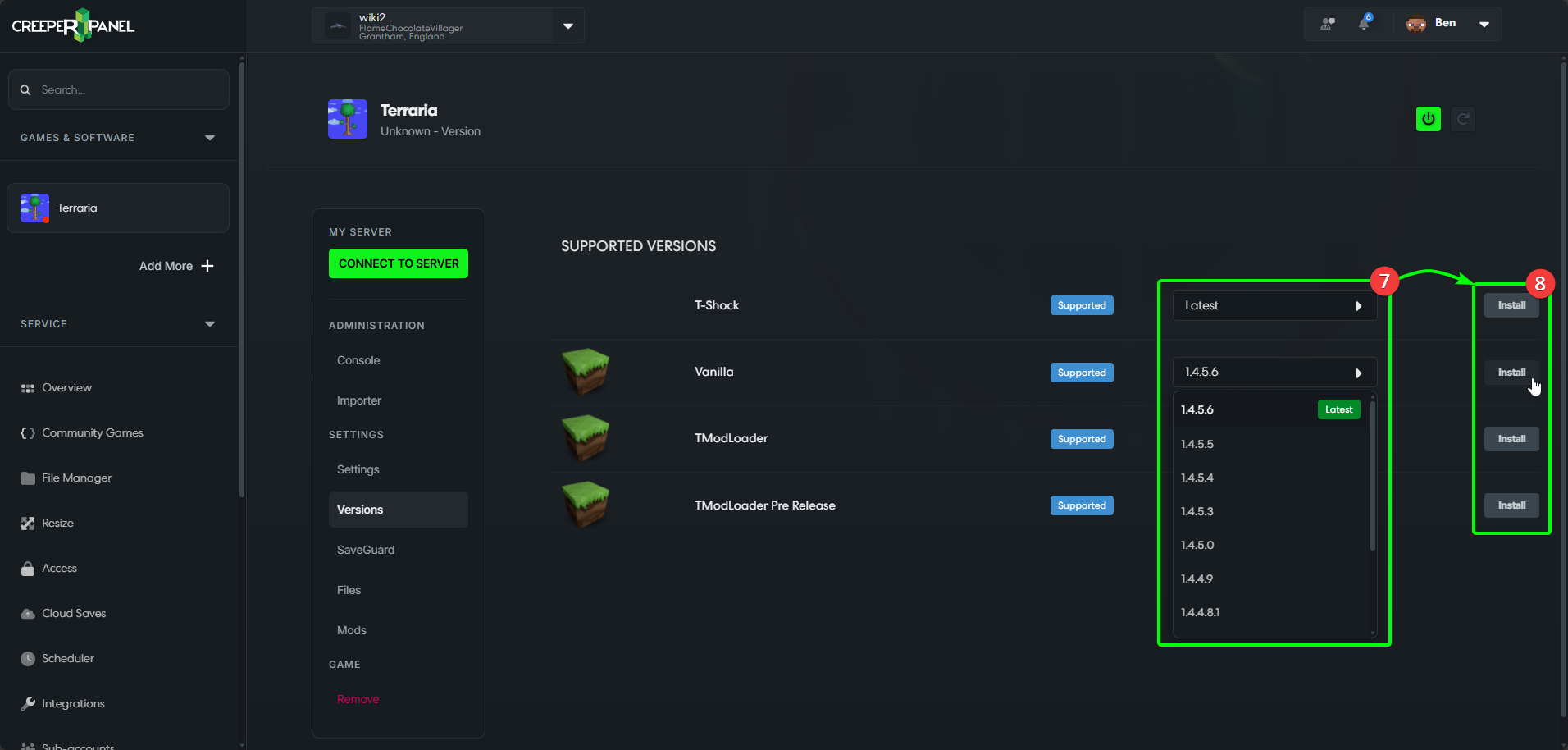Collapse the Games & Software section
The width and height of the screenshot is (1568, 750).
tap(210, 138)
